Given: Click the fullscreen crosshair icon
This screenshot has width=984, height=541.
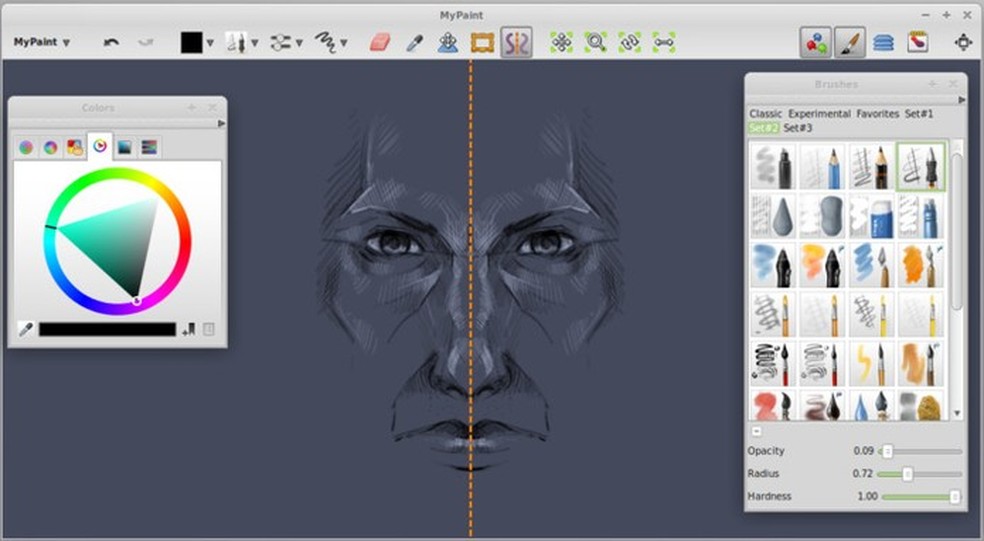Looking at the screenshot, I should pos(963,42).
